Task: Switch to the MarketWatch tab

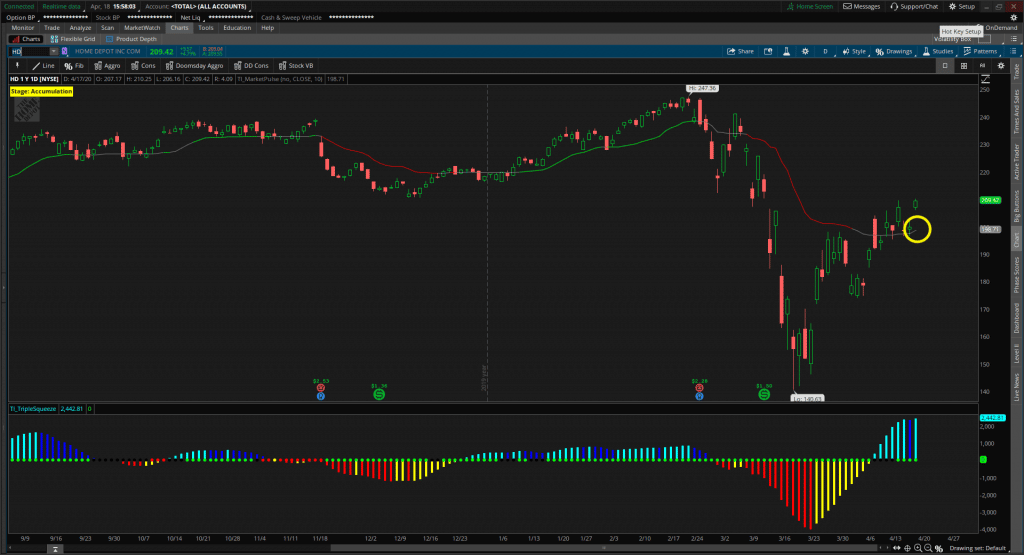Action: click(x=141, y=28)
